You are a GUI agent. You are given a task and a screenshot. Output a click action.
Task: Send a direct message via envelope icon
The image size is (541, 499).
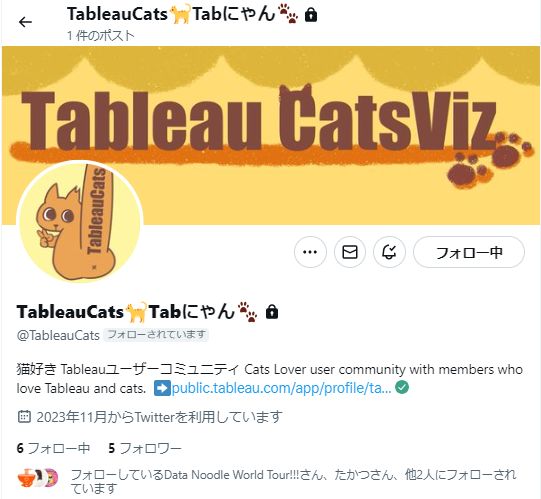(350, 252)
